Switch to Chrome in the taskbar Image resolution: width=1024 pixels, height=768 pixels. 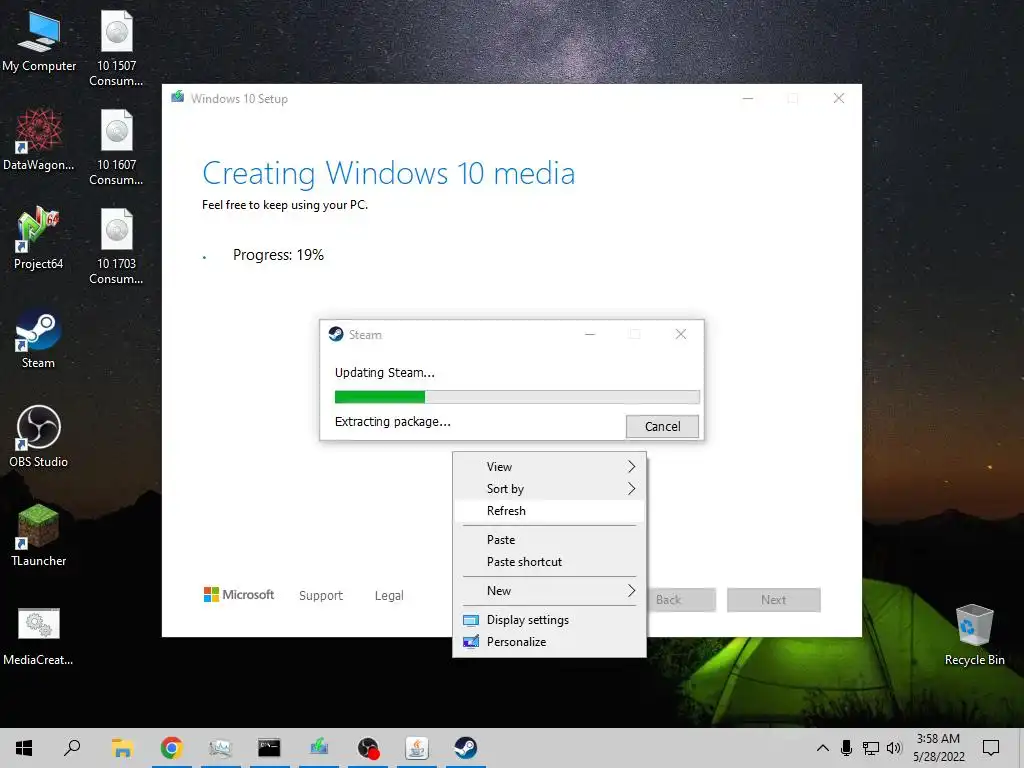tap(172, 748)
